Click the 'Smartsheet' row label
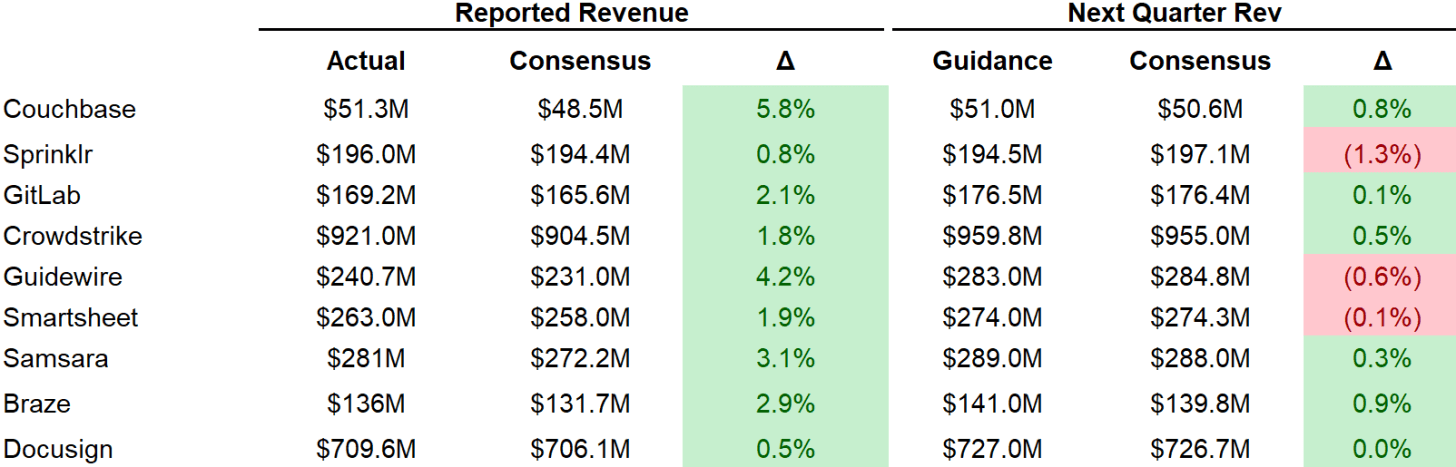The image size is (1456, 467). (x=71, y=318)
